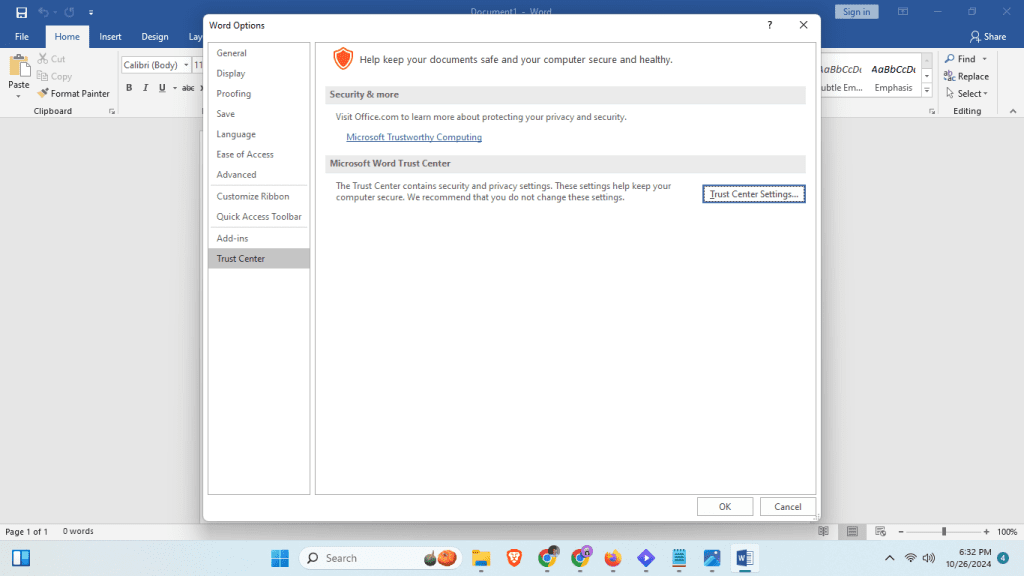Open underline style dropdown arrow
The image size is (1024, 576).
(x=175, y=88)
